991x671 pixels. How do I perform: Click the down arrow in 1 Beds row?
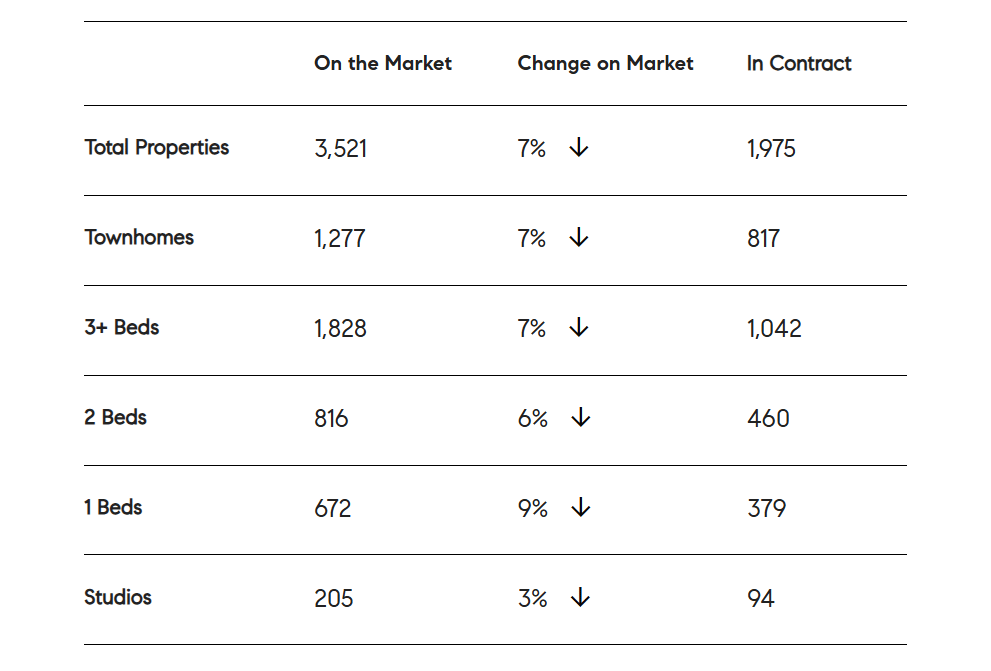point(580,508)
